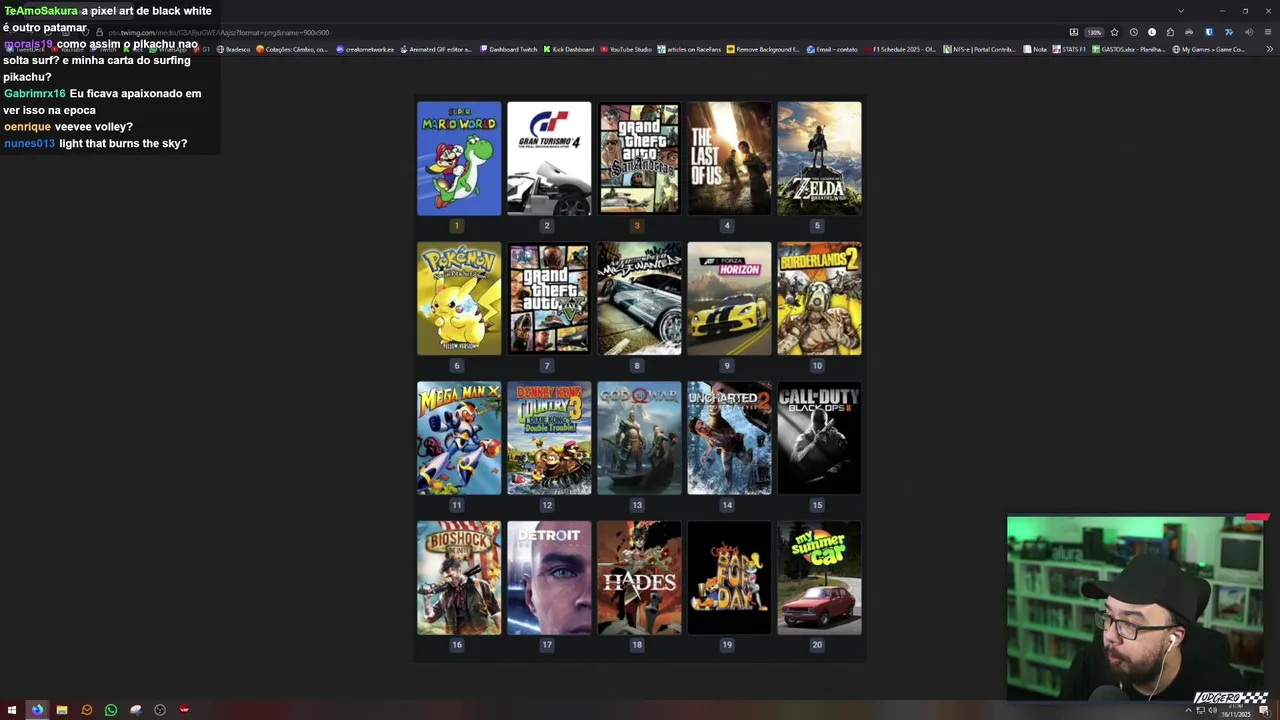Click the Conker's Bad Fur Day cover
The height and width of the screenshot is (720, 1280).
click(x=729, y=577)
